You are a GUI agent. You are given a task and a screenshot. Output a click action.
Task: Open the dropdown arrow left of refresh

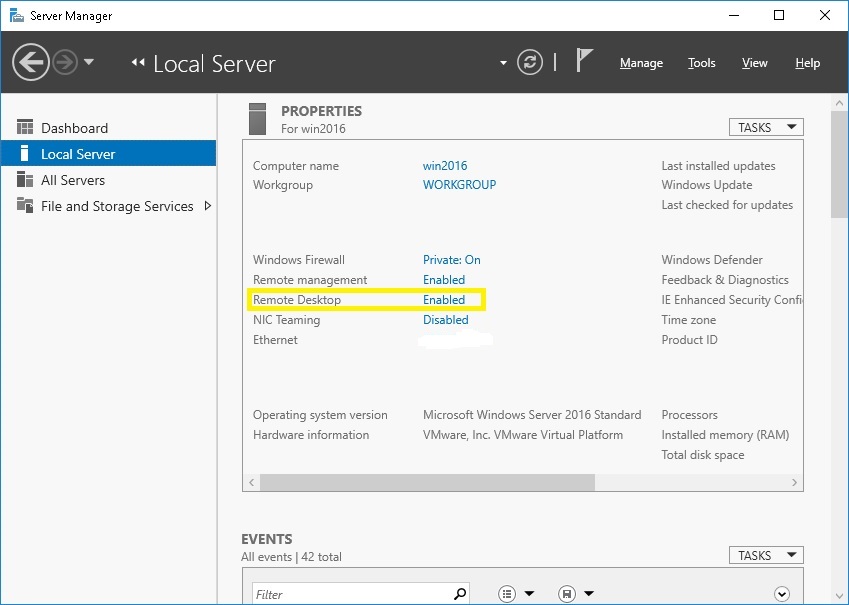pos(503,63)
